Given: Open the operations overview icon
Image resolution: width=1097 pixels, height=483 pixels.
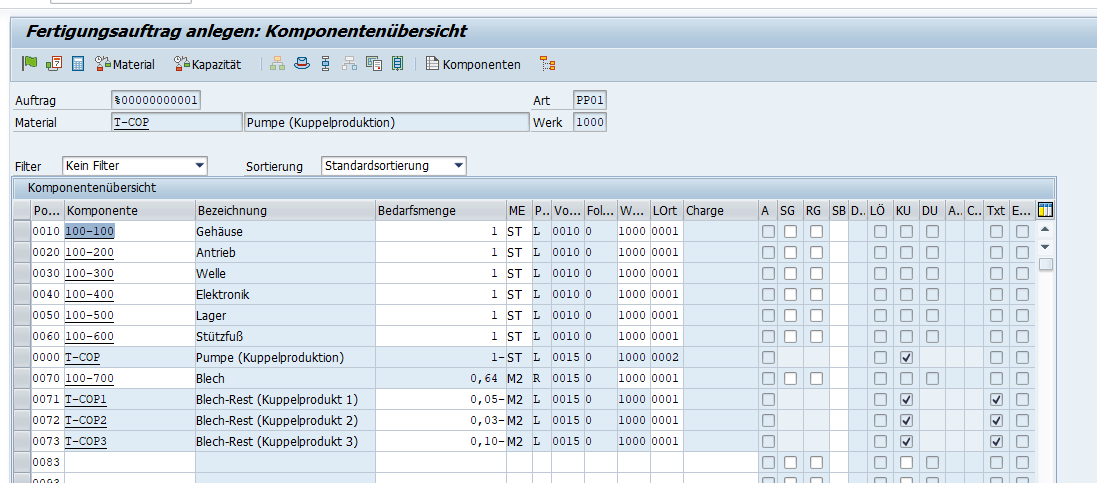Looking at the screenshot, I should pos(325,64).
